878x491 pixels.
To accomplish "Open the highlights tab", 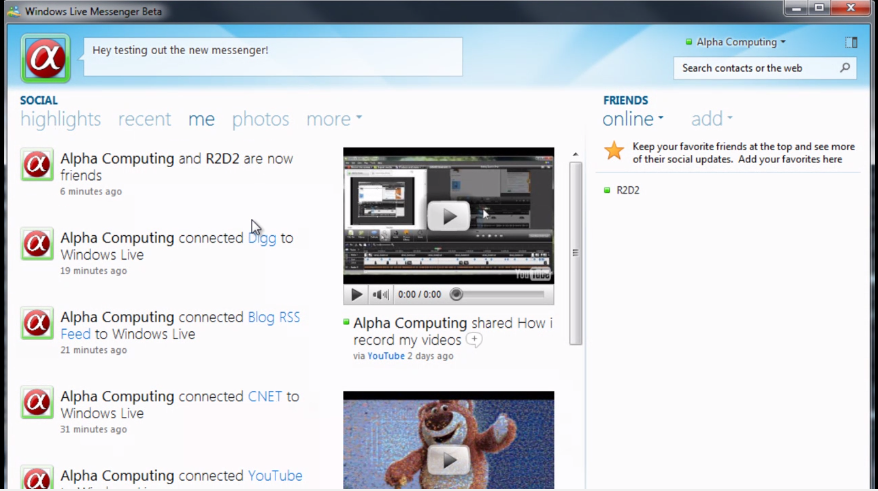I will coord(60,119).
